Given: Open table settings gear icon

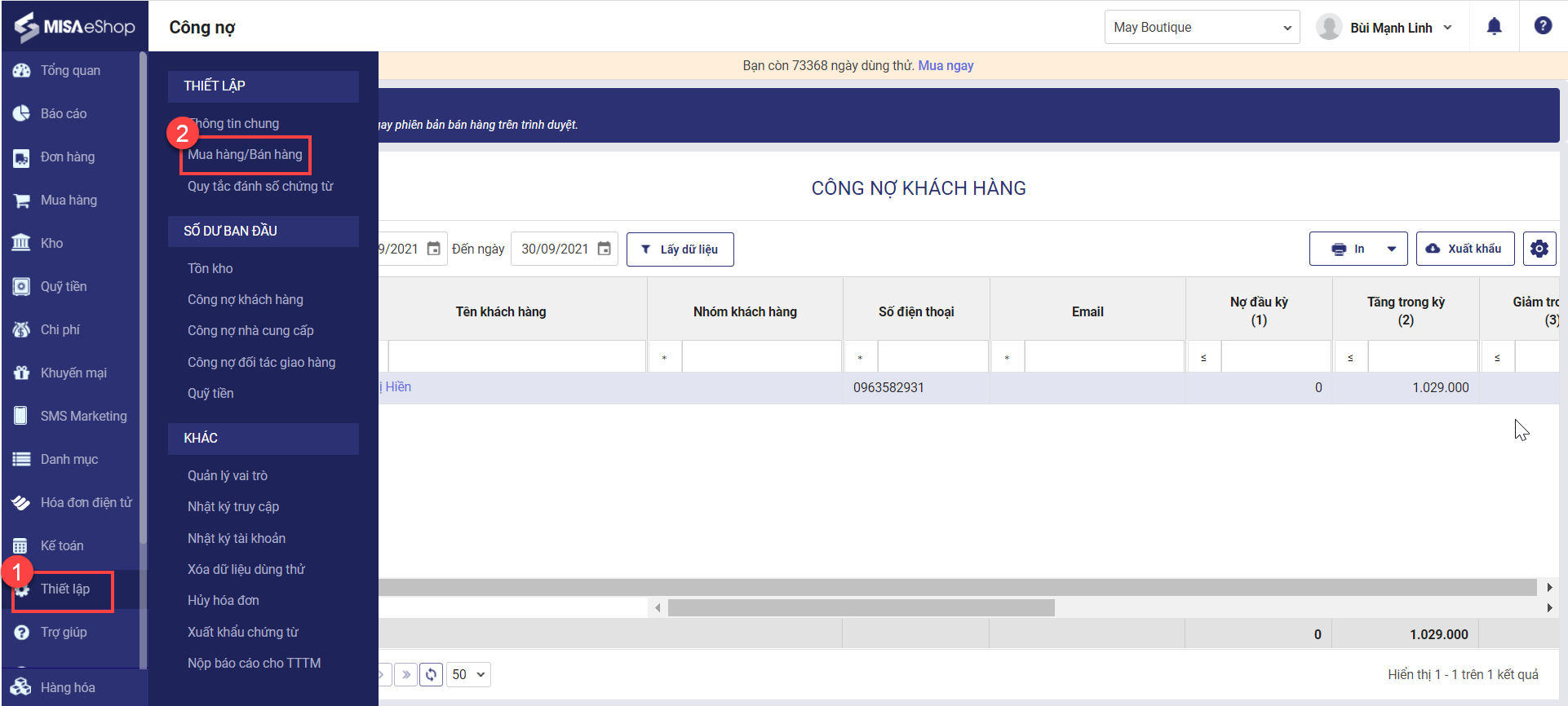Looking at the screenshot, I should click(x=1539, y=249).
